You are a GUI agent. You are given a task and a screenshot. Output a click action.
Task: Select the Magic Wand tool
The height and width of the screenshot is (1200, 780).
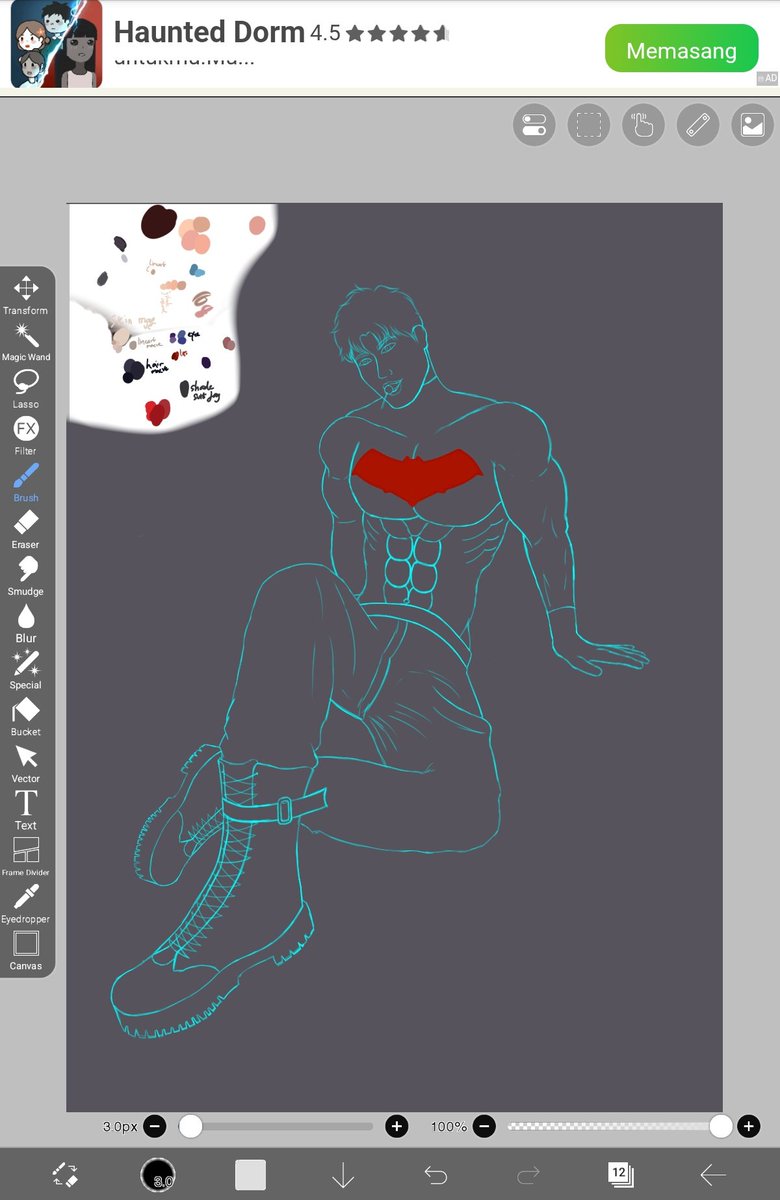pyautogui.click(x=26, y=341)
